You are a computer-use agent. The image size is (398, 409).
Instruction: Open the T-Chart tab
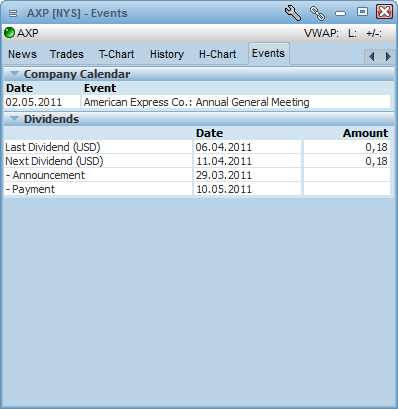point(116,54)
